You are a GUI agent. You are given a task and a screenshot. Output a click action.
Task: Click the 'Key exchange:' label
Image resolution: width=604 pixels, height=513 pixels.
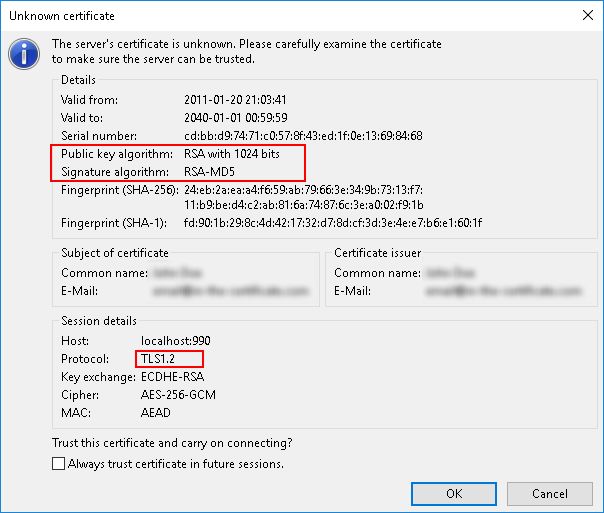pyautogui.click(x=98, y=377)
